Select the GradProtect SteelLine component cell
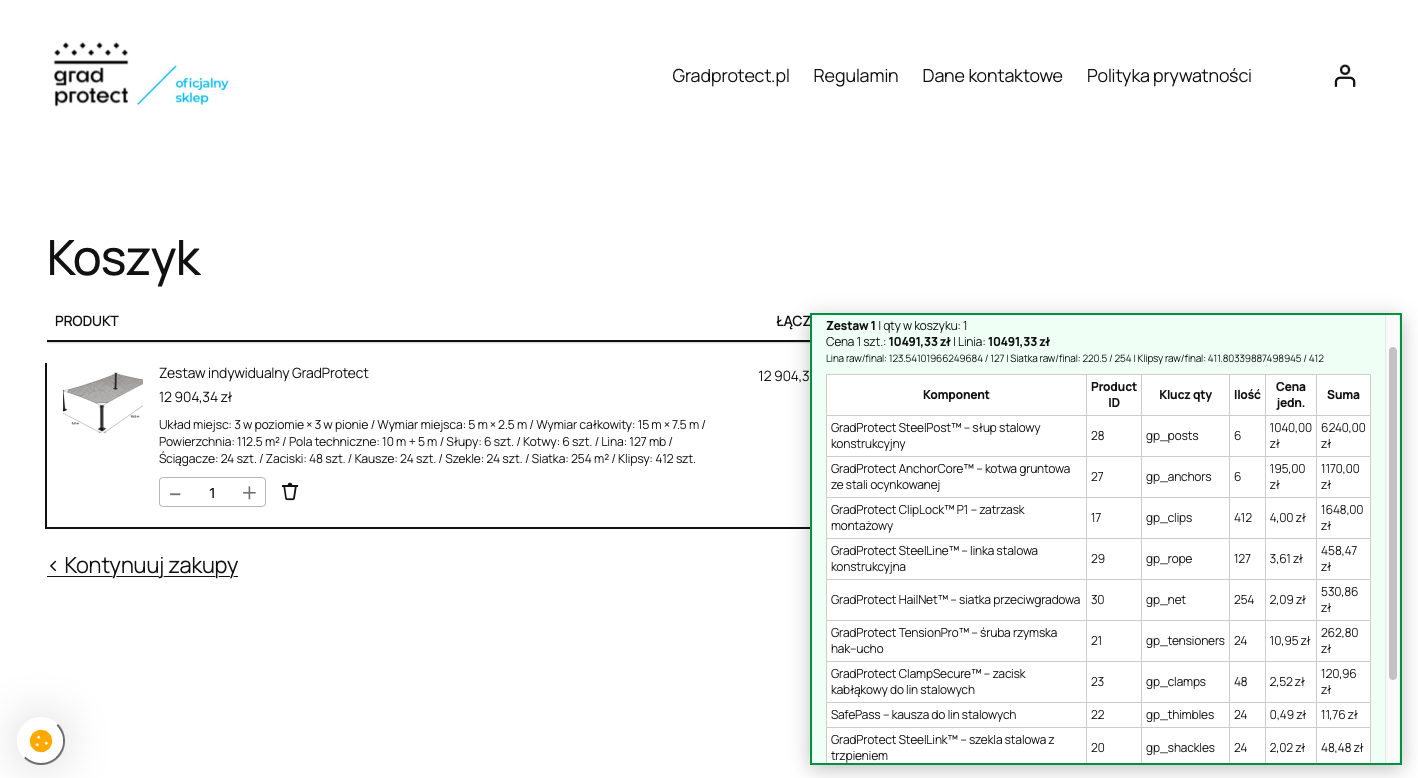This screenshot has height=778, width=1418. click(956, 559)
